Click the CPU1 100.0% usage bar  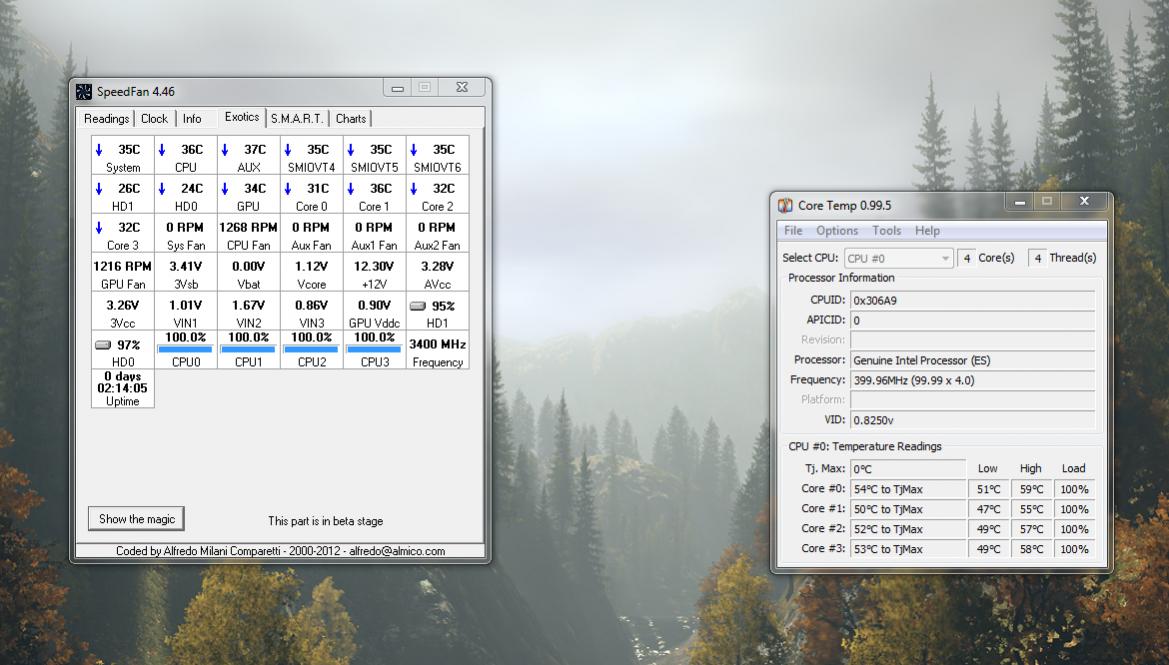pos(248,349)
